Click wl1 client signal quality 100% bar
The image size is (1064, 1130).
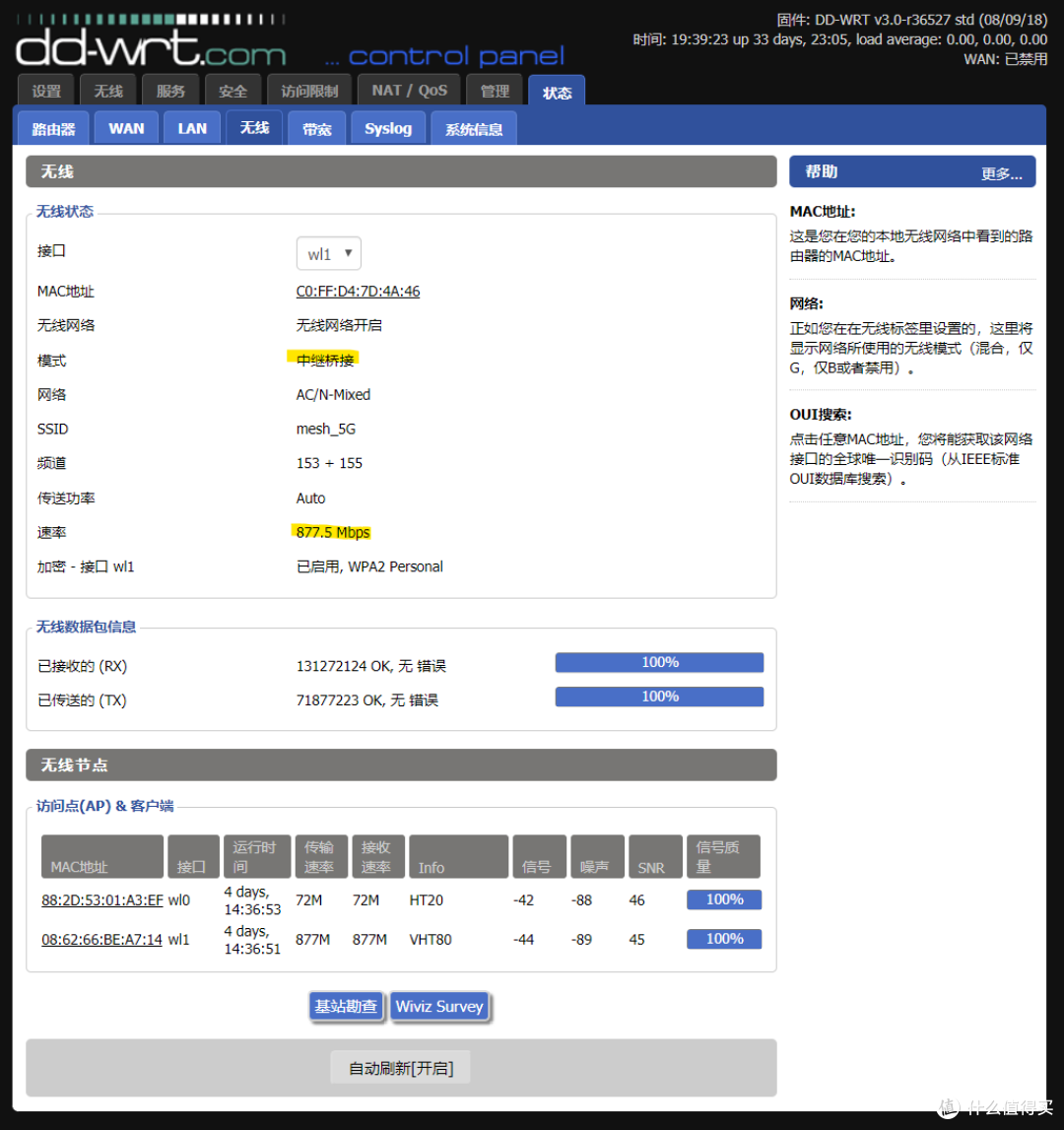click(724, 938)
